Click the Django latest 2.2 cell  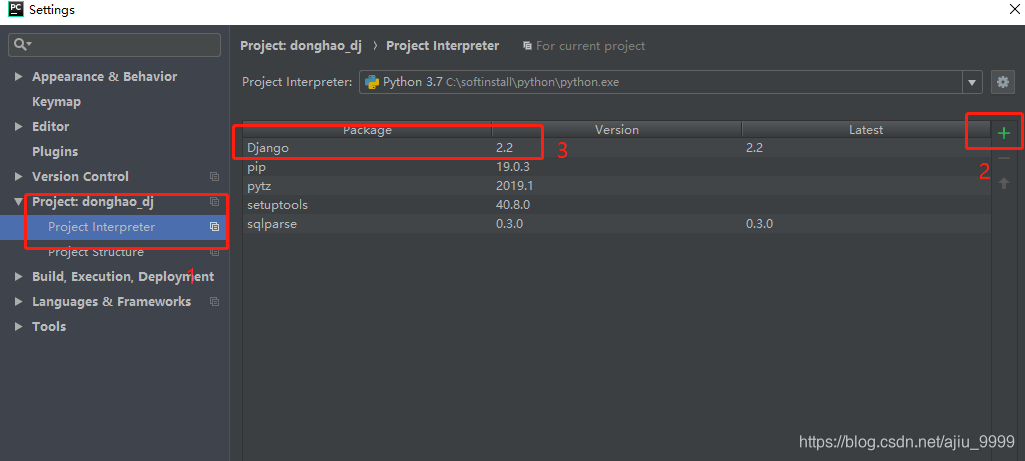click(754, 148)
